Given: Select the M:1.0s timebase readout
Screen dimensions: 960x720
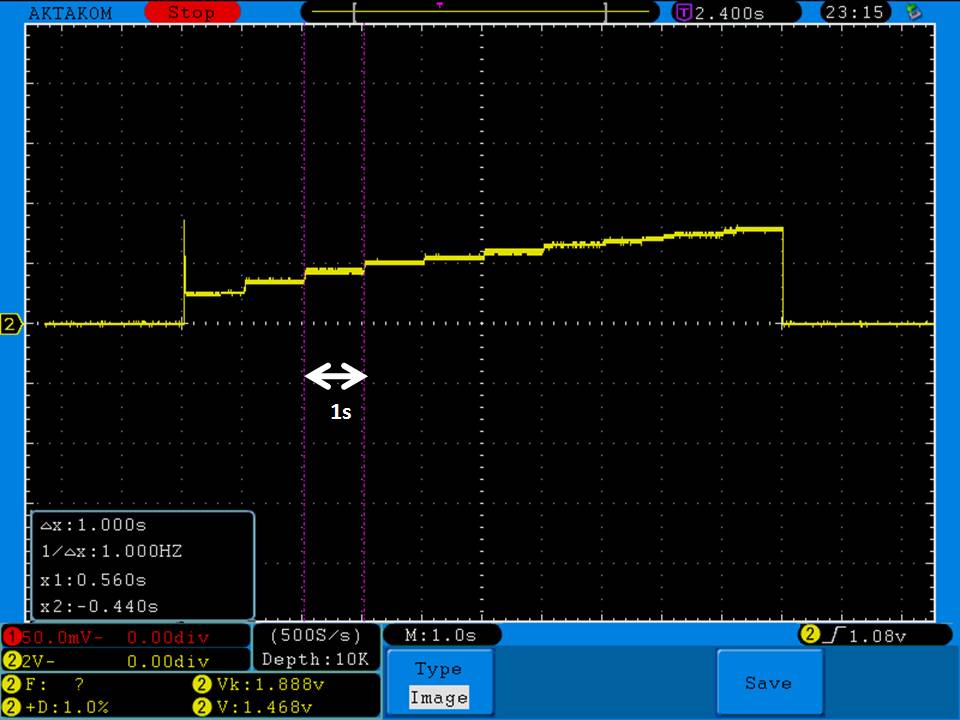Looking at the screenshot, I should [440, 635].
